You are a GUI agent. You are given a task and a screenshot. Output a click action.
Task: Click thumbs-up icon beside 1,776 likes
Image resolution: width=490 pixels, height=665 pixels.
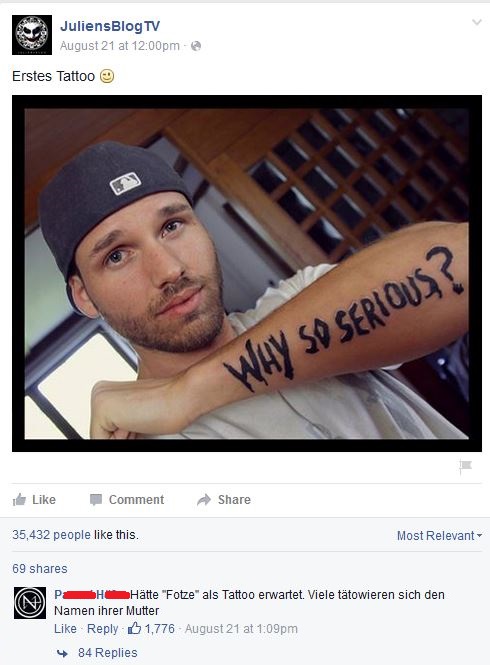tap(134, 628)
